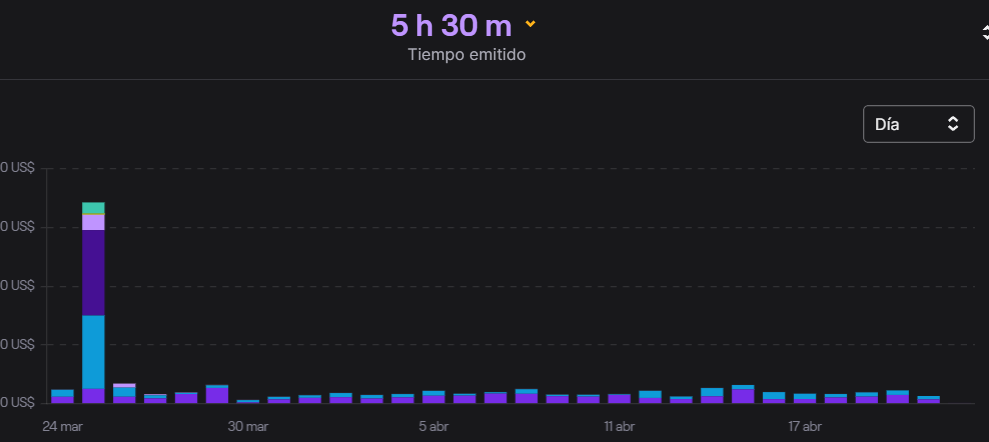Click the 5 abr axis label
The image size is (989, 442).
(x=433, y=427)
